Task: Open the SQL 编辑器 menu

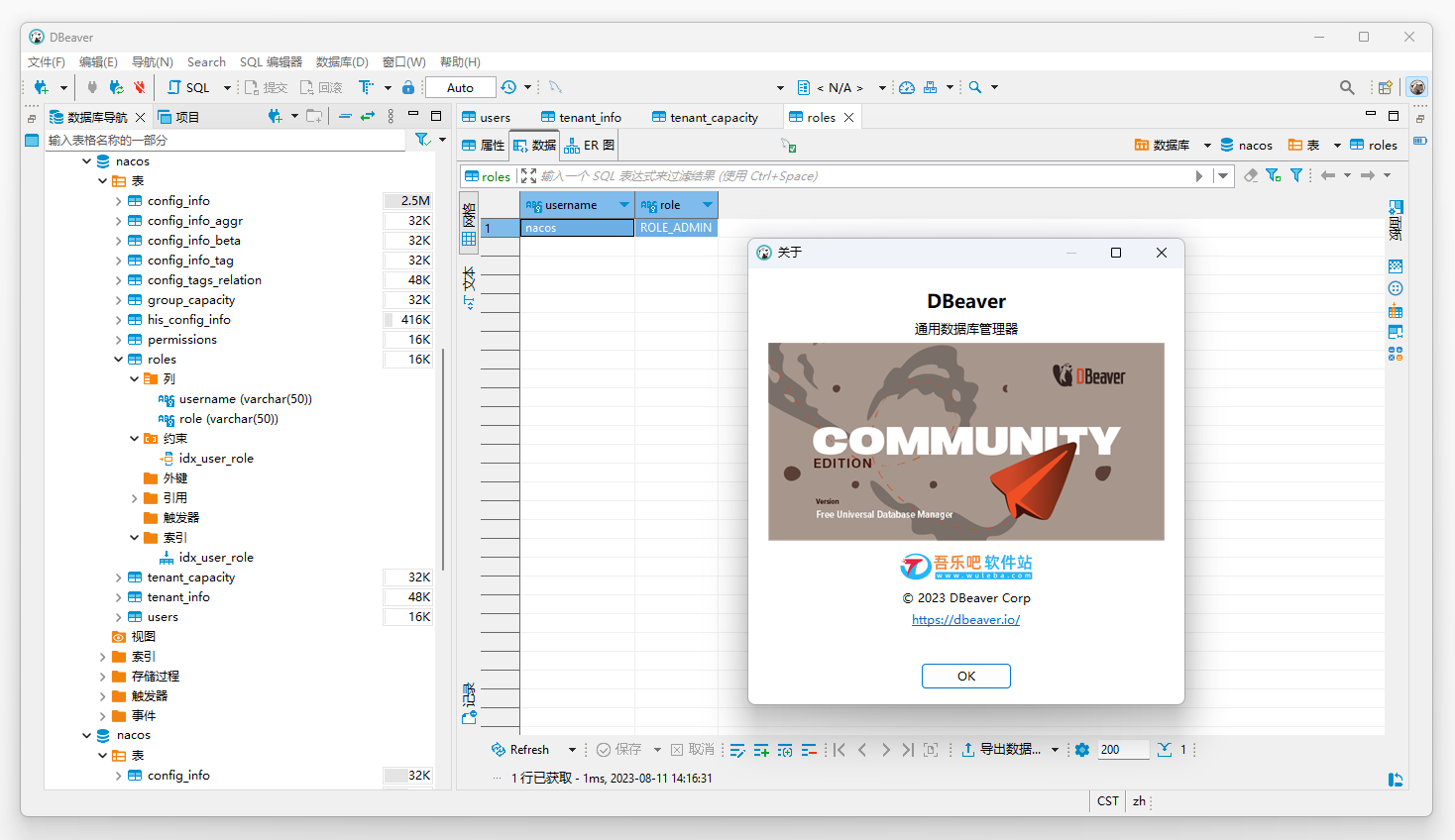Action: click(271, 61)
